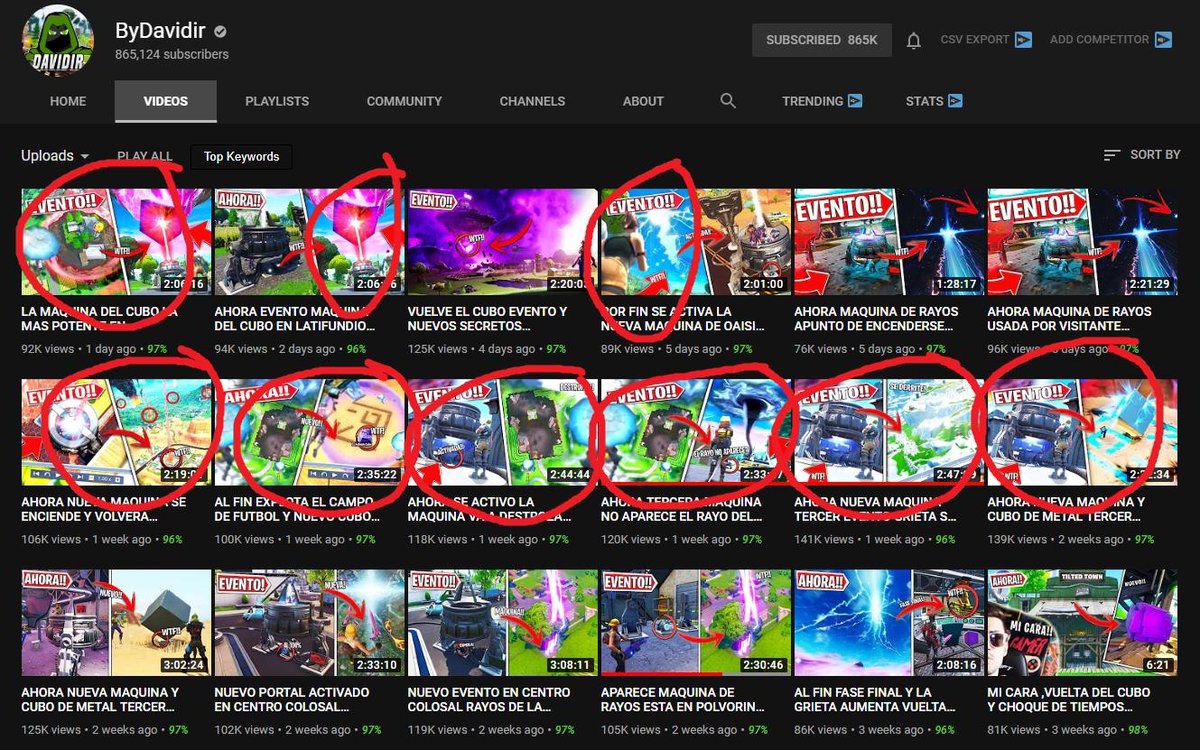This screenshot has width=1200, height=750.
Task: Click the Top Keywords button
Action: [241, 156]
